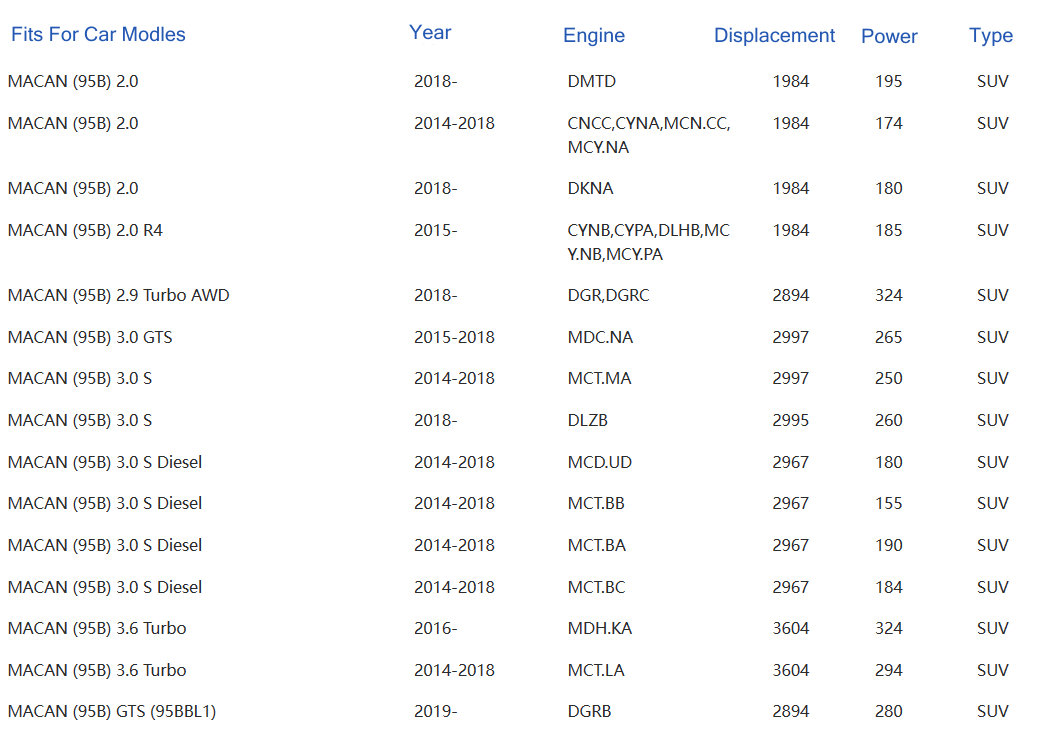Click the Type column header
The height and width of the screenshot is (745, 1058).
pyautogui.click(x=990, y=35)
